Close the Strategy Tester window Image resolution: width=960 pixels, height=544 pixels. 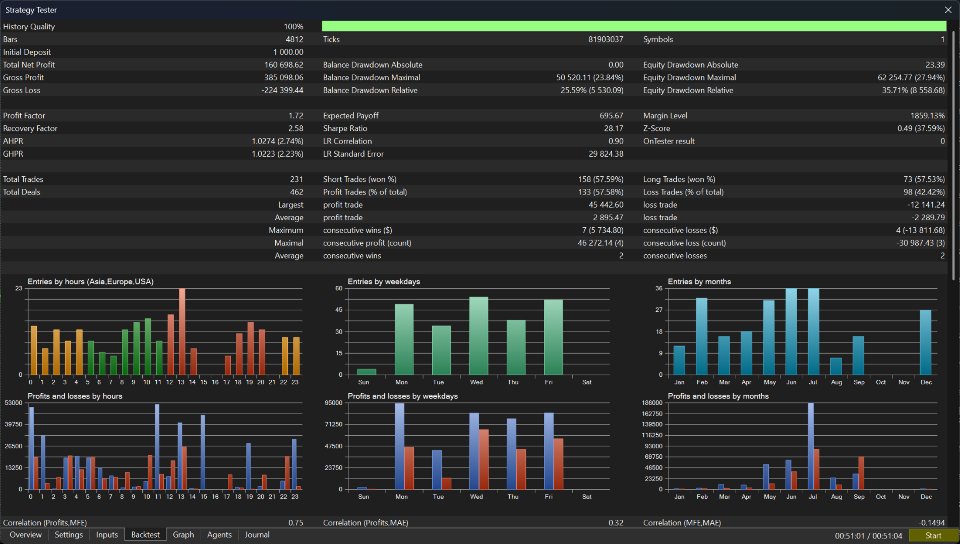coord(948,10)
